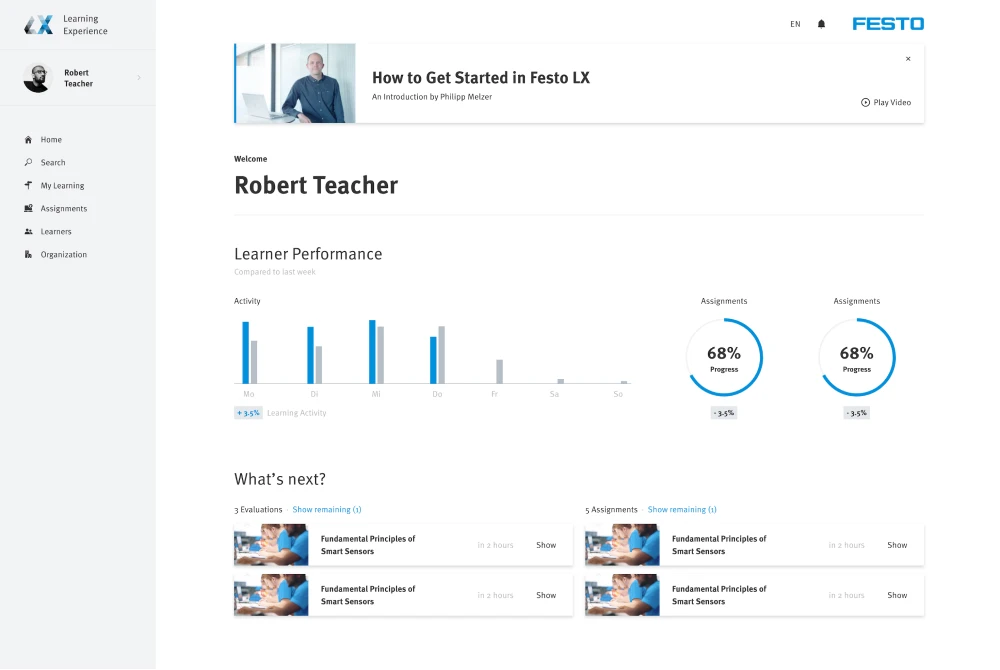Play the Festo LX introduction video

pyautogui.click(x=886, y=102)
